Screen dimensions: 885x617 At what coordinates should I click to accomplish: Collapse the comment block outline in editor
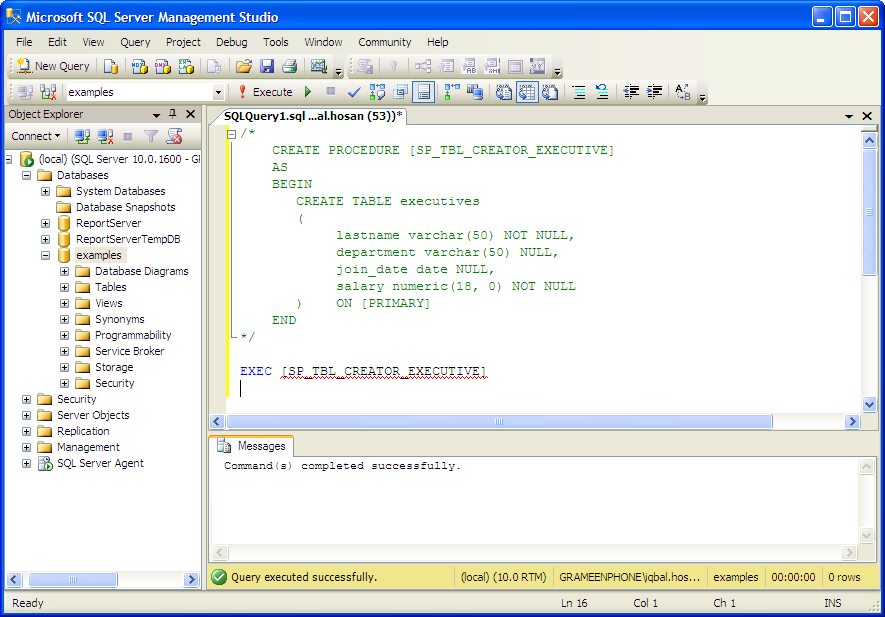[x=231, y=134]
